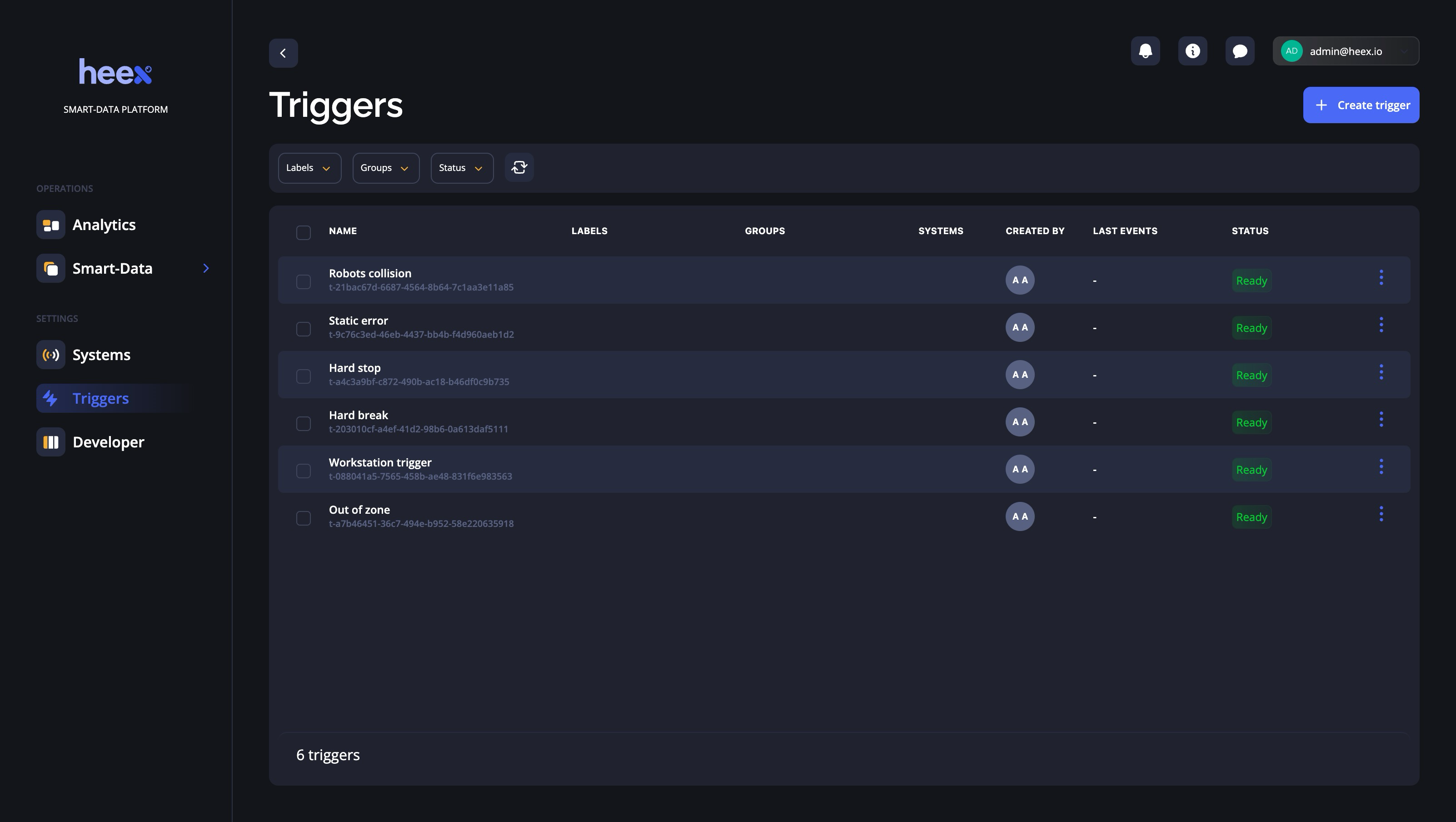Image resolution: width=1456 pixels, height=822 pixels.
Task: Click the GROUPS column header
Action: [764, 231]
